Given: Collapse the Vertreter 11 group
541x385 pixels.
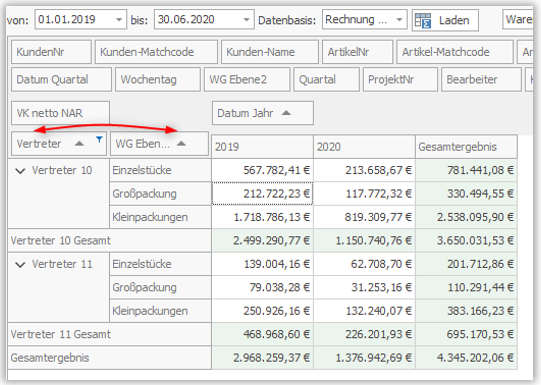Looking at the screenshot, I should coord(21,265).
